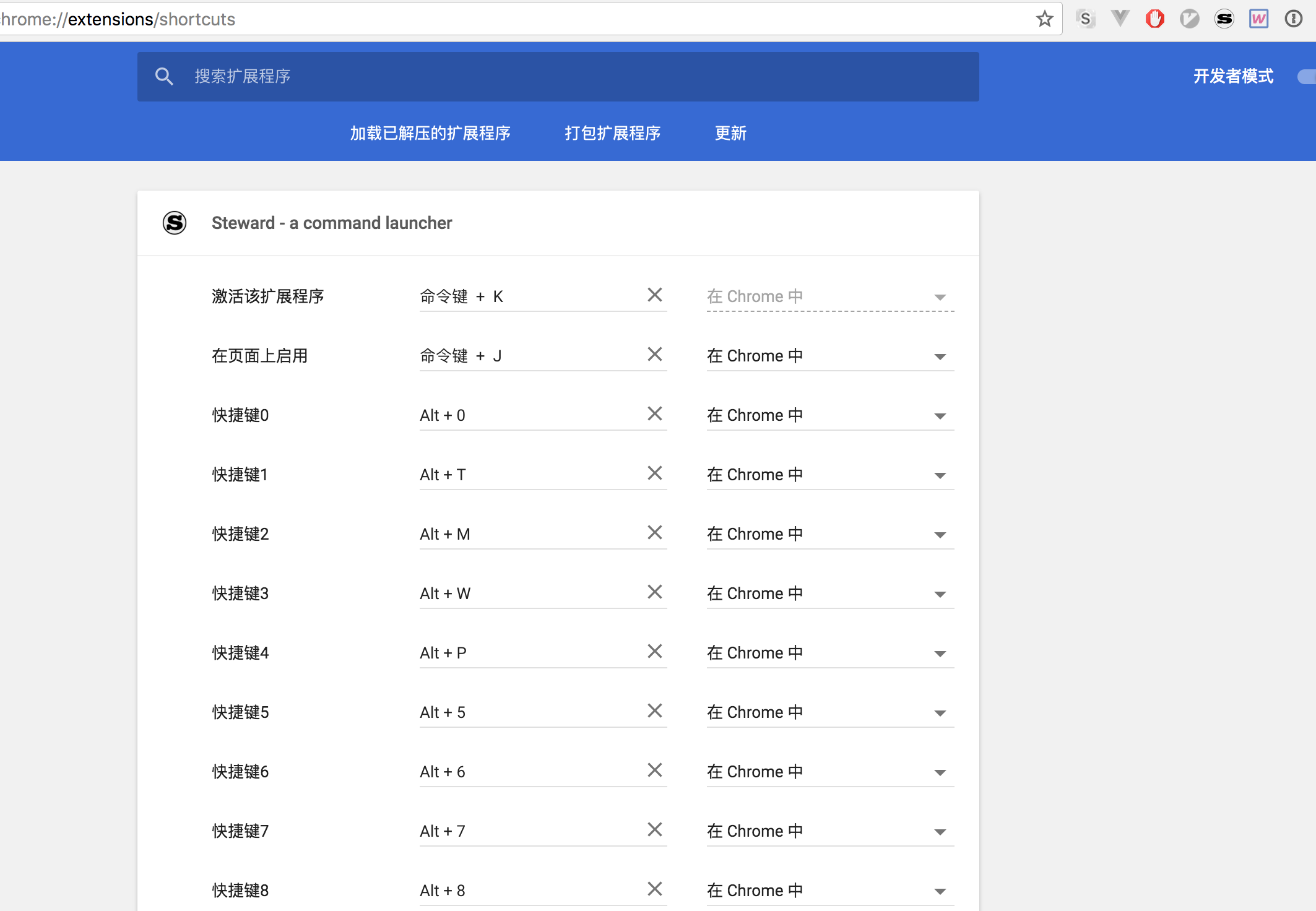The height and width of the screenshot is (911, 1316).
Task: Expand the scope dropdown for 快捷键3
Action: 829,594
